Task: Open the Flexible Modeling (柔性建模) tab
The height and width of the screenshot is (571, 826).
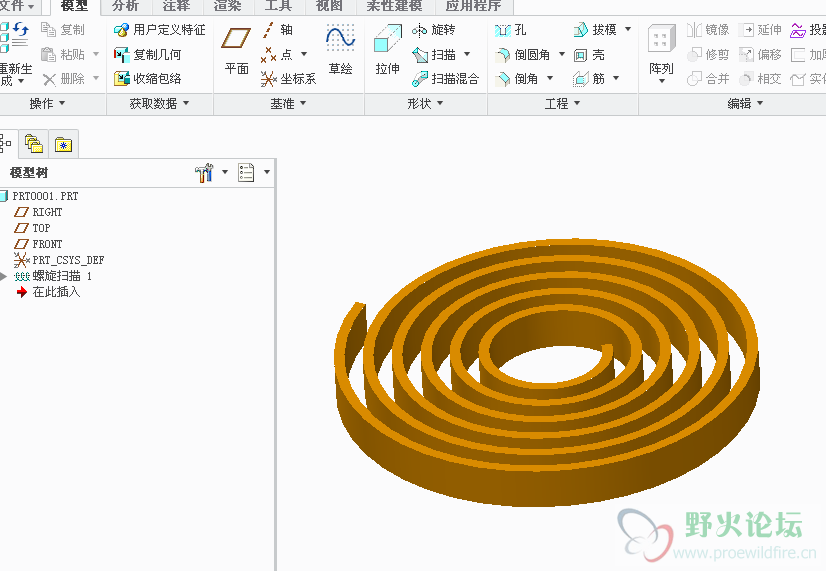Action: [395, 6]
